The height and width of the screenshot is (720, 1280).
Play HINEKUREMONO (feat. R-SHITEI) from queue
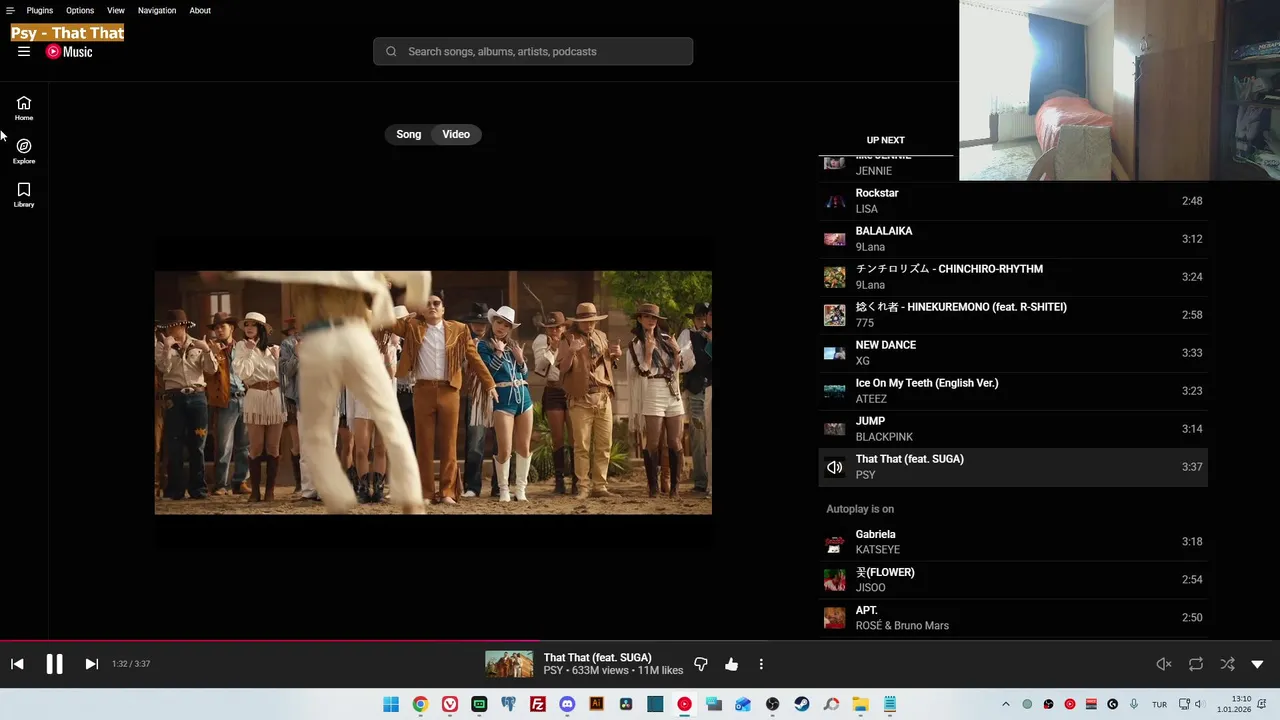coord(1013,315)
